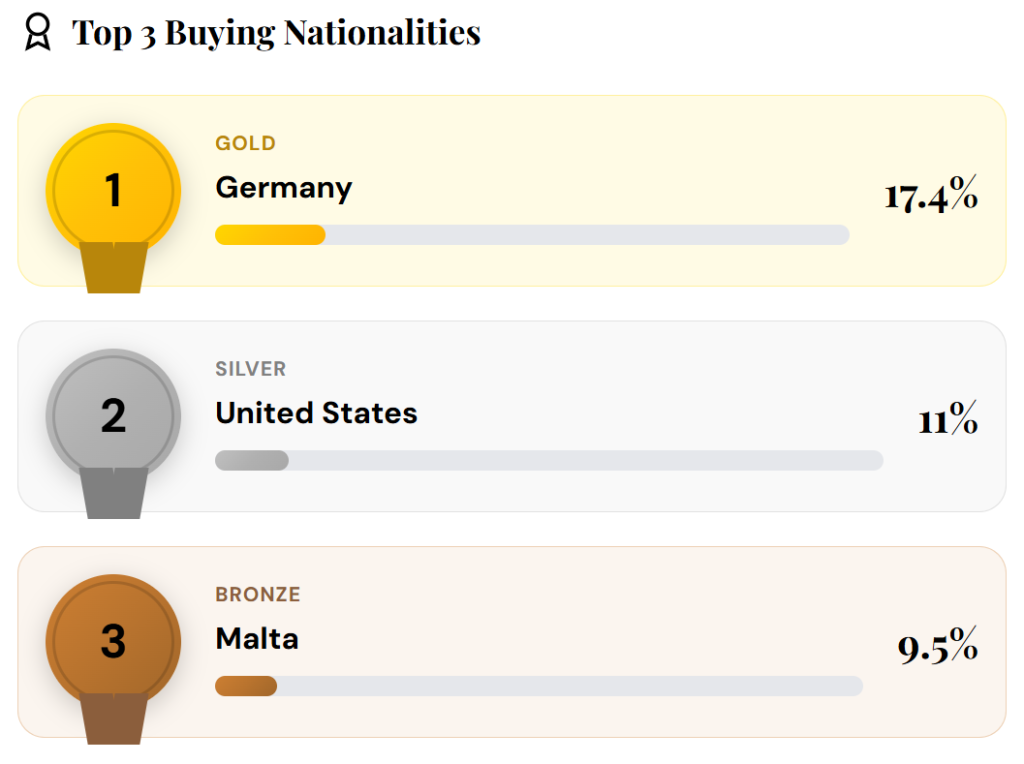Screen dimensions: 1024x764
Task: Click the gold number 1 medal
Action: [113, 190]
